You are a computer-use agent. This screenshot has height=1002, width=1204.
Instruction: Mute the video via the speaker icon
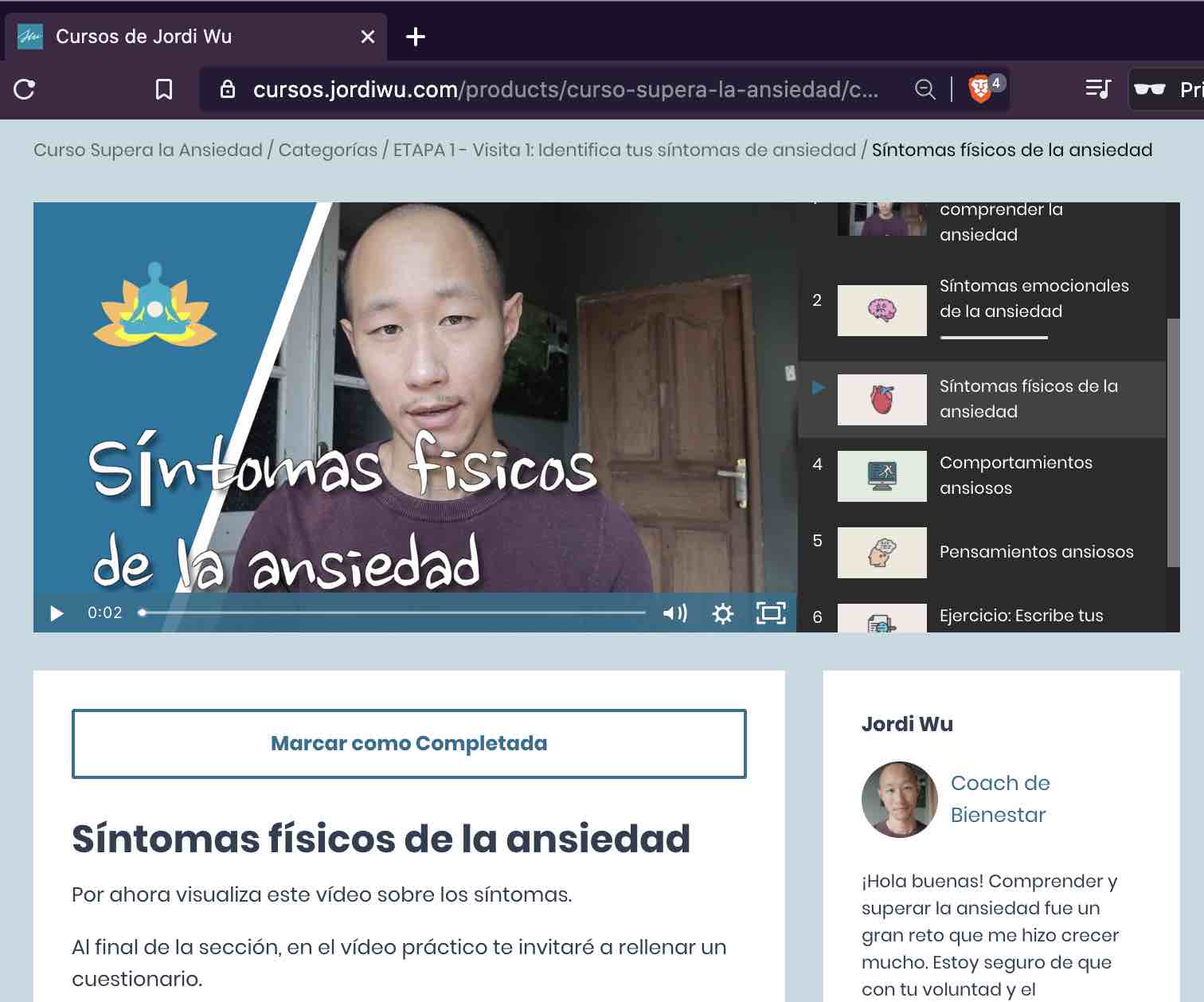click(675, 613)
